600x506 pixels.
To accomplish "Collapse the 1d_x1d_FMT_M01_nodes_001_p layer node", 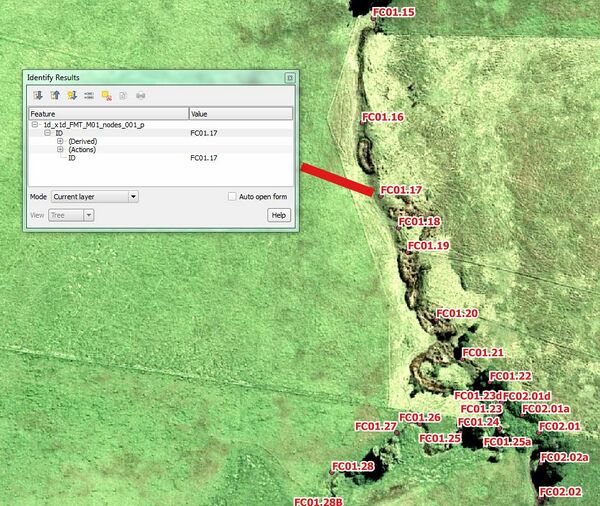I will coord(35,124).
